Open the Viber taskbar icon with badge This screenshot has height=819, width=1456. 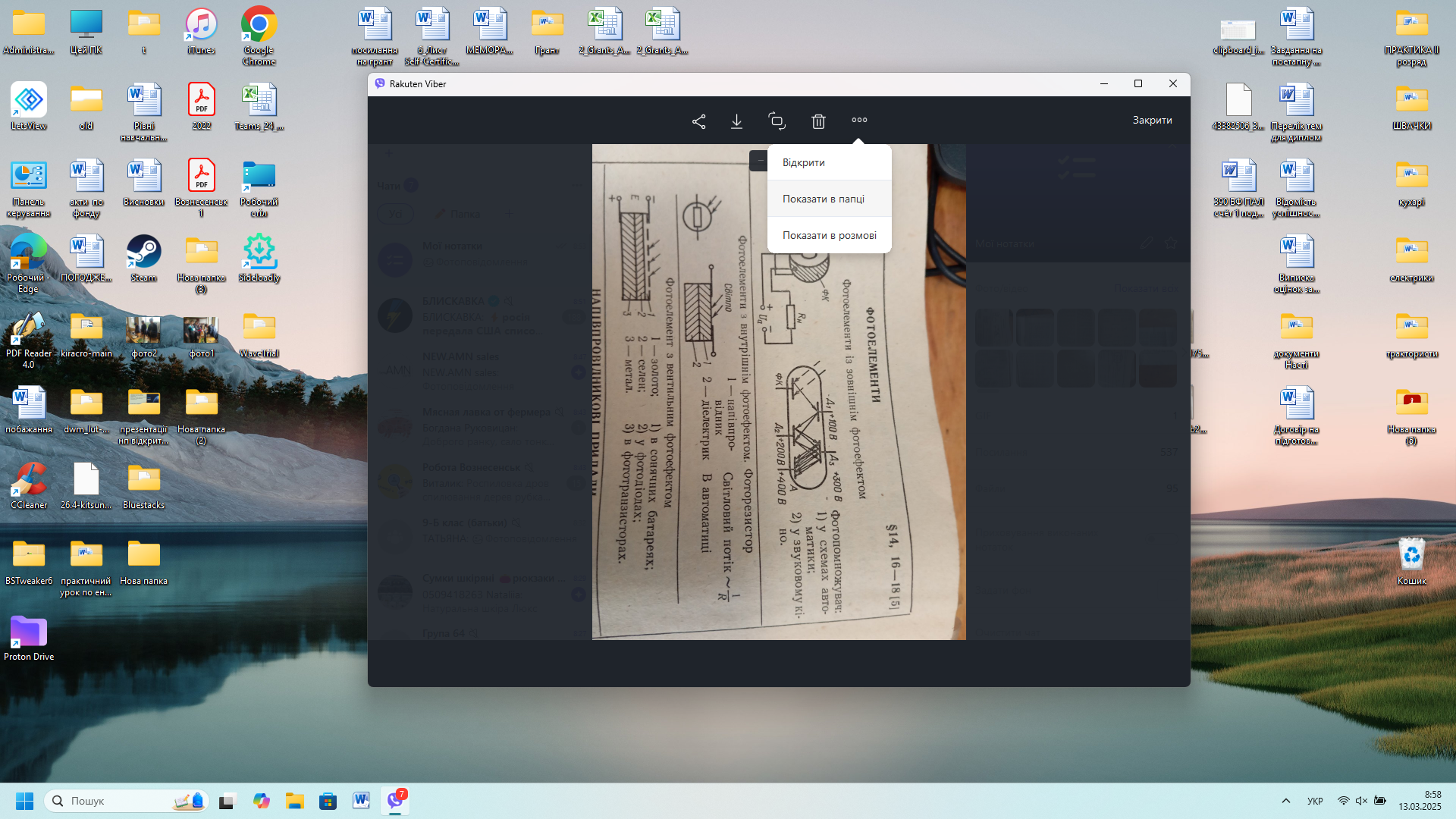395,801
